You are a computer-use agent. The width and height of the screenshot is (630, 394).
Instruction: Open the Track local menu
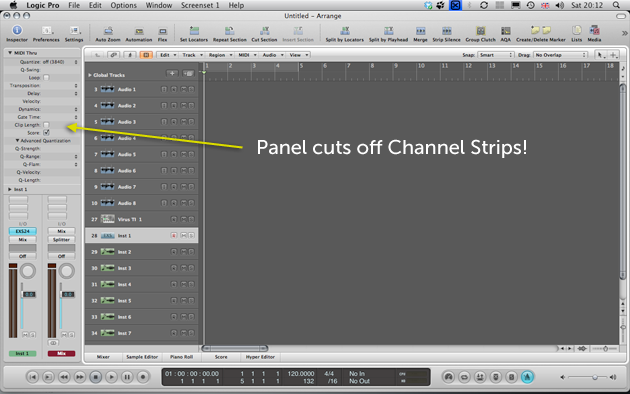(192, 55)
